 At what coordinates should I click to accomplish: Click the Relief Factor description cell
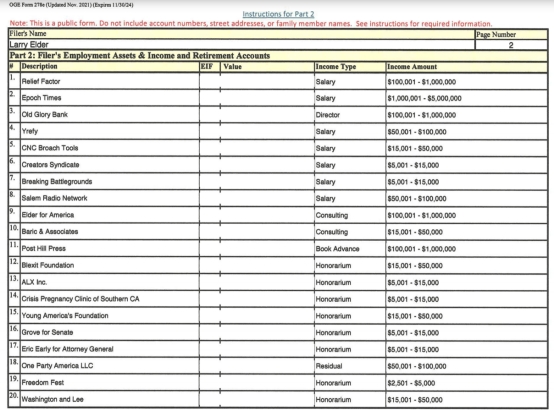(x=110, y=81)
